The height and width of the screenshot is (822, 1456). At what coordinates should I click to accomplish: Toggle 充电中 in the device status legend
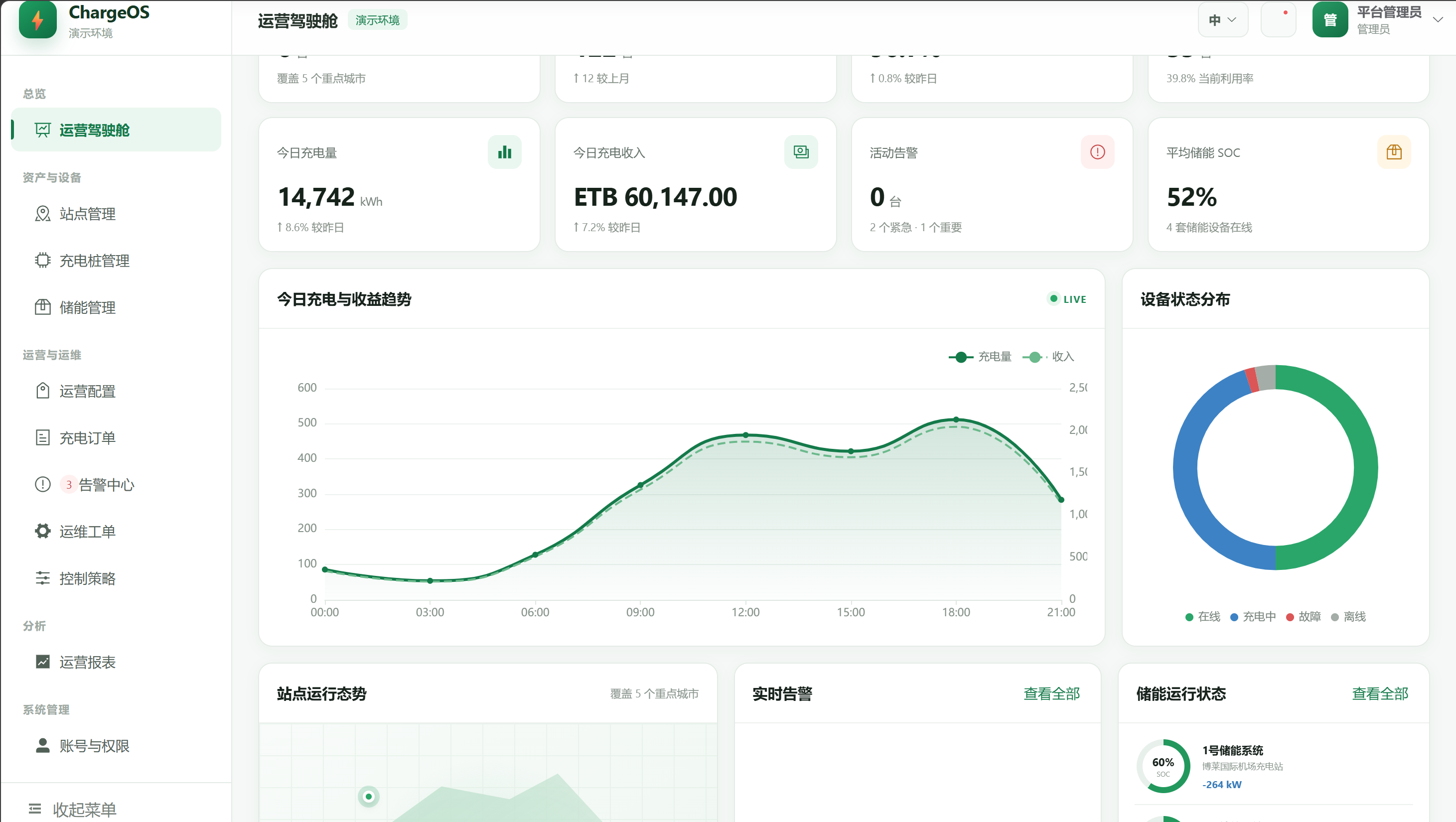point(1253,616)
